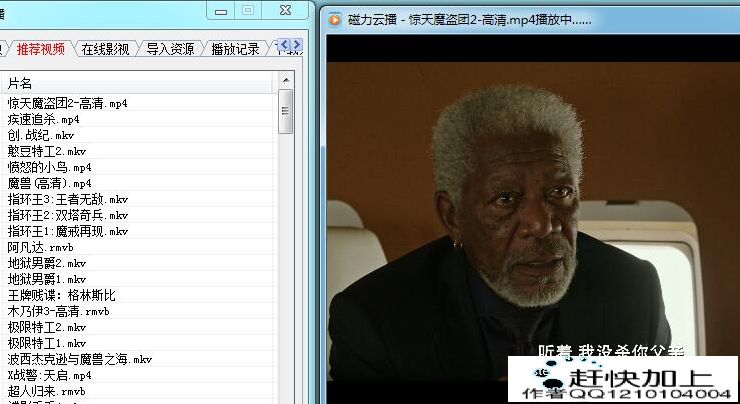Click the 磁力云播 player window app icon
This screenshot has width=740, height=404.
click(x=335, y=19)
